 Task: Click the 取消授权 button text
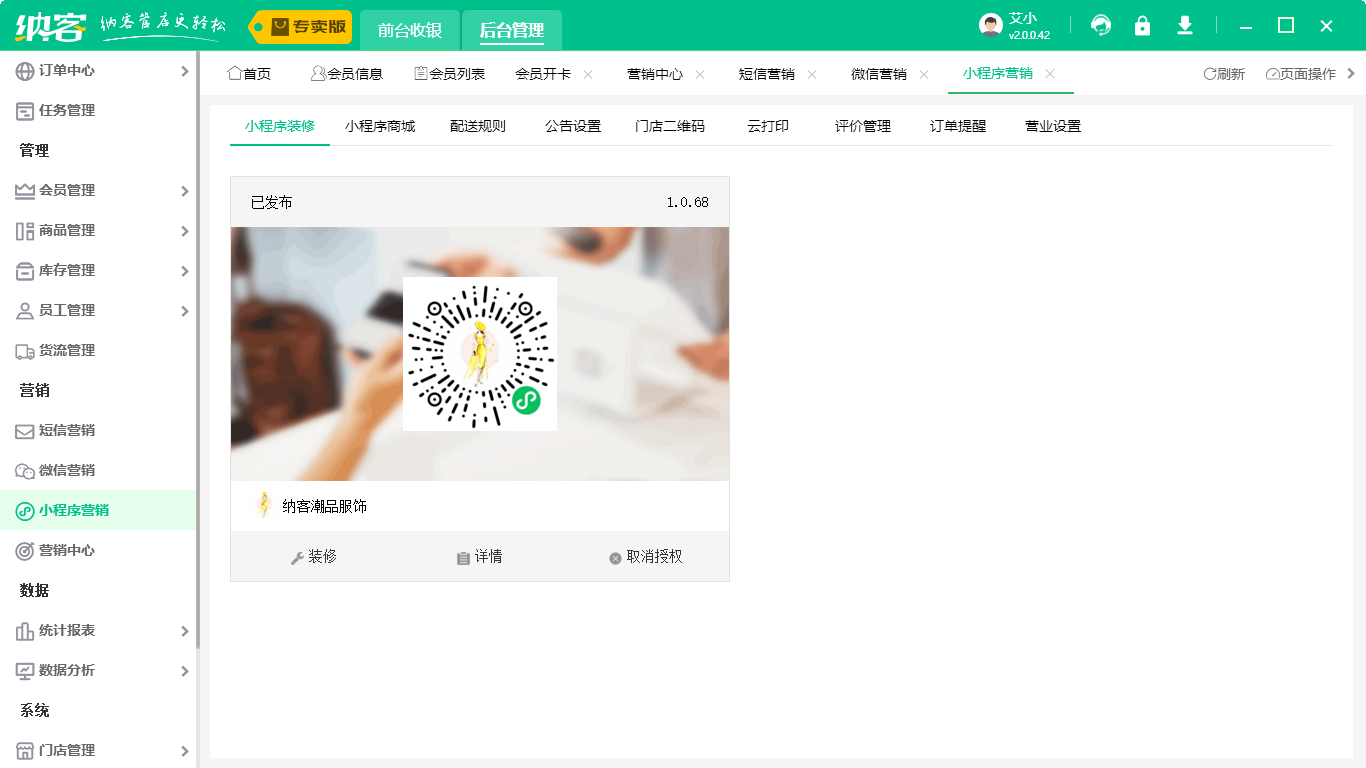[x=654, y=557]
